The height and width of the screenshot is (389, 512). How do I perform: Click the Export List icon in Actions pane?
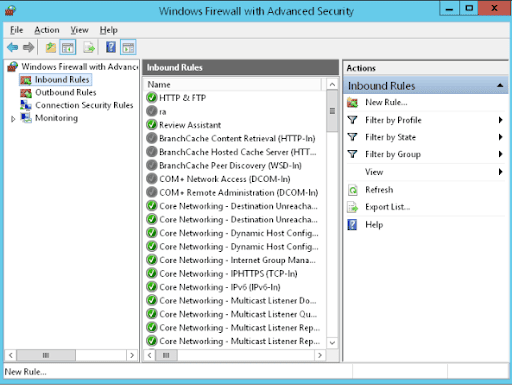click(352, 207)
